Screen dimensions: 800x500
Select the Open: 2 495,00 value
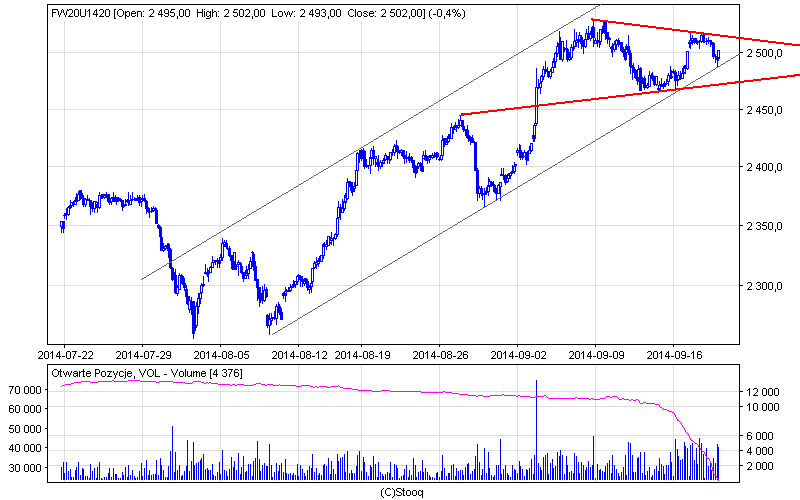[153, 14]
